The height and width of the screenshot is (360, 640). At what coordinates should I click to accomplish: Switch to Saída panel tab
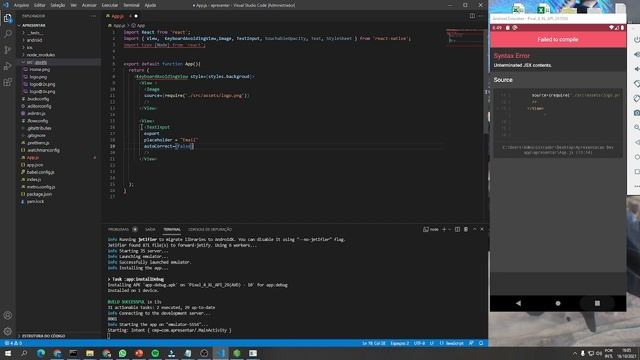[150, 229]
